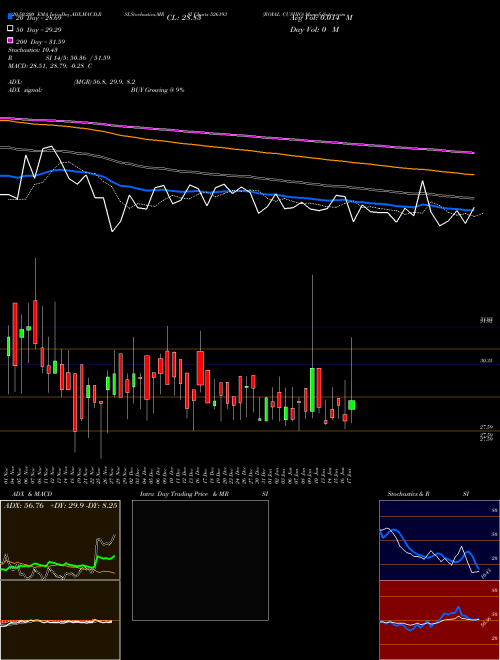Click the 'Intra Day Trading Price & MRSI' title
The width and height of the screenshot is (500, 660).
(x=204, y=494)
